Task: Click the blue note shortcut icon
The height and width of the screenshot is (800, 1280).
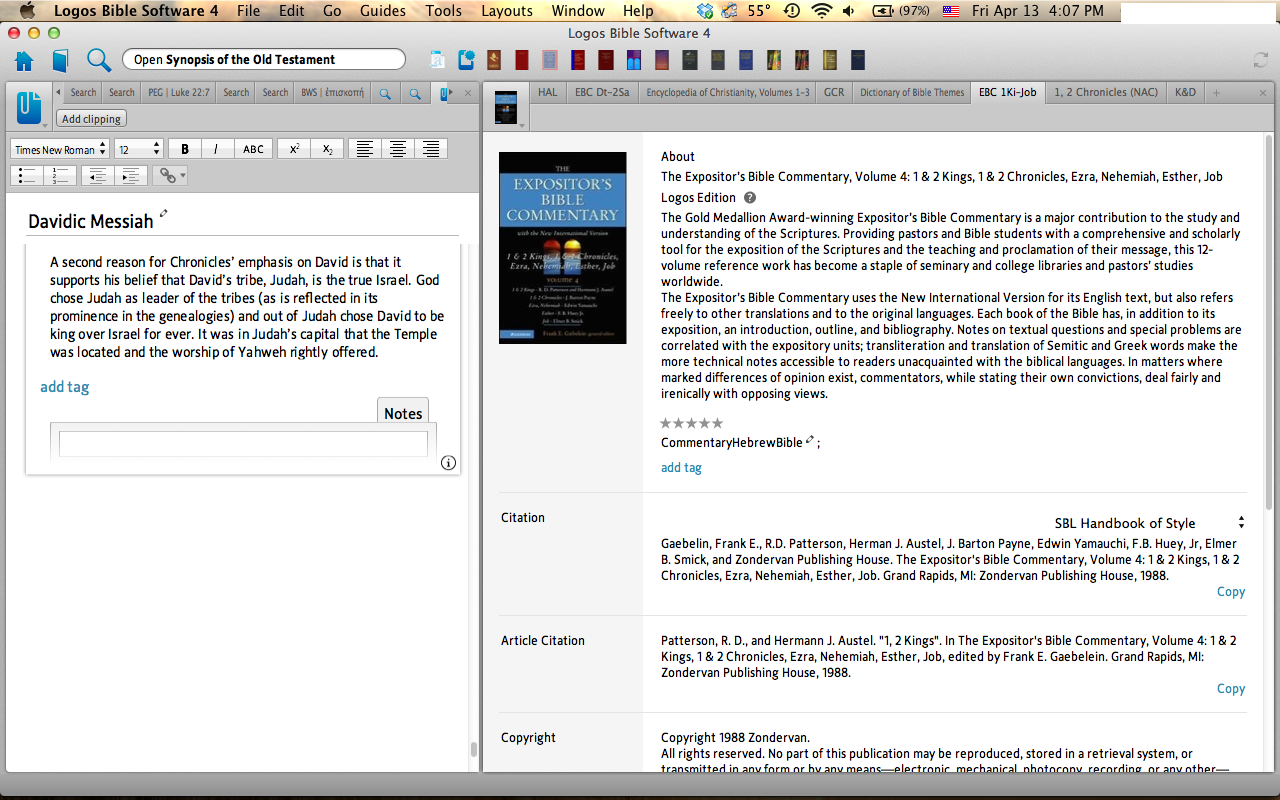Action: coord(466,60)
